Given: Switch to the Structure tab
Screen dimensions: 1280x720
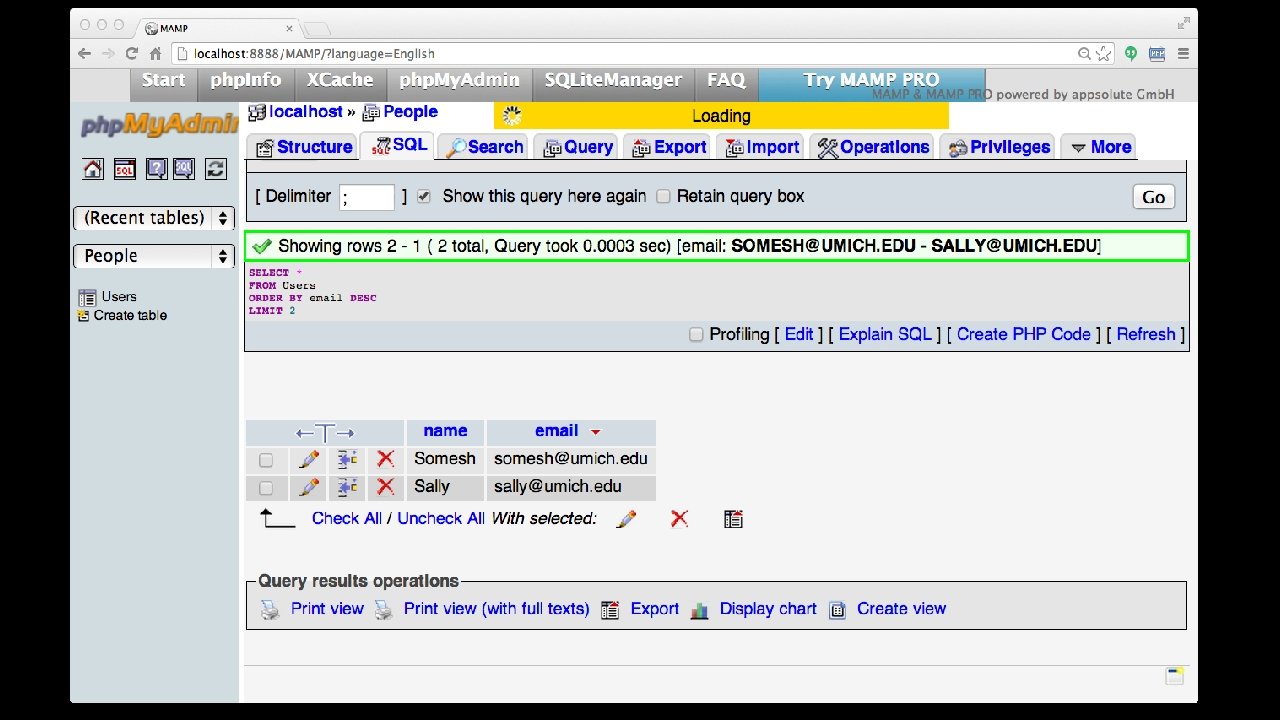Looking at the screenshot, I should pos(303,147).
